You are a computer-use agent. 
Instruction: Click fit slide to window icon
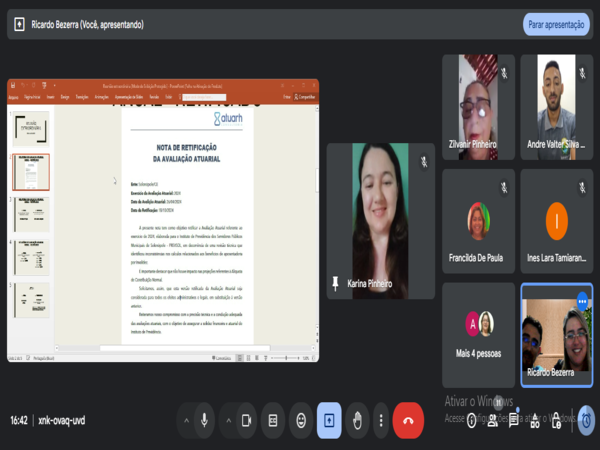313,358
